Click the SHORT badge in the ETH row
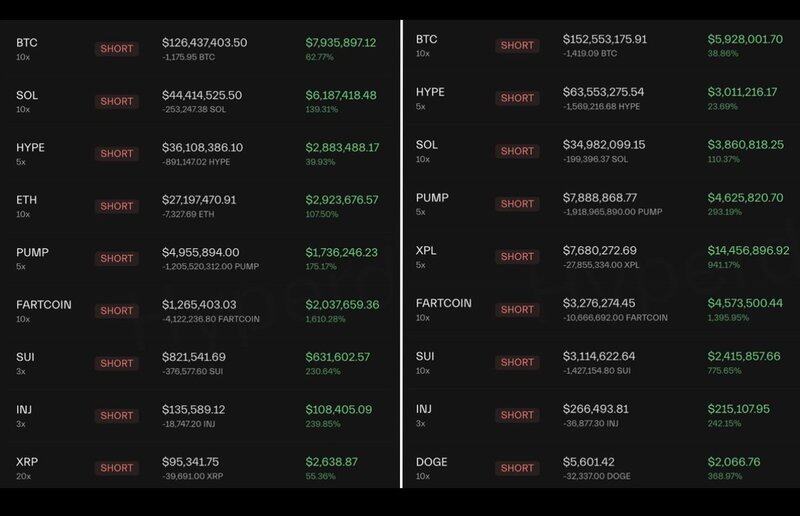The image size is (800, 516). tap(116, 206)
